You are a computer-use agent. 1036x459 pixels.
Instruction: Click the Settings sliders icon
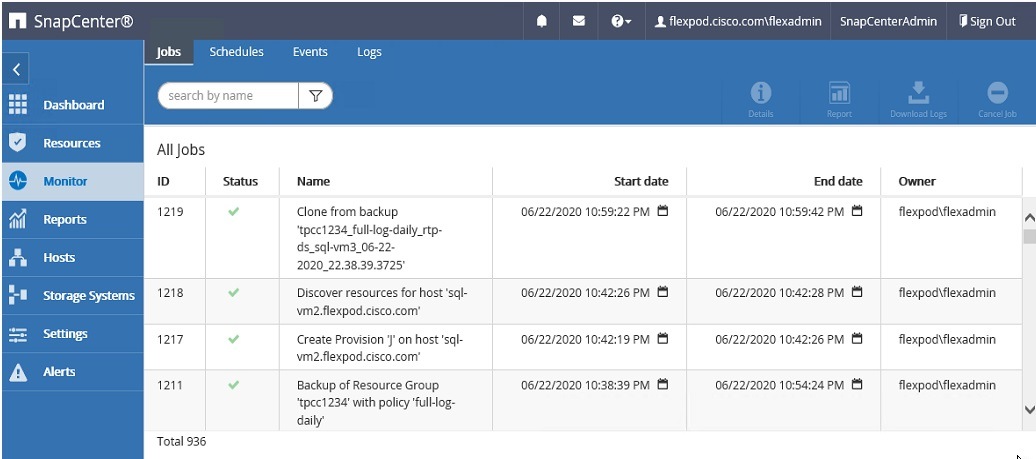18,334
